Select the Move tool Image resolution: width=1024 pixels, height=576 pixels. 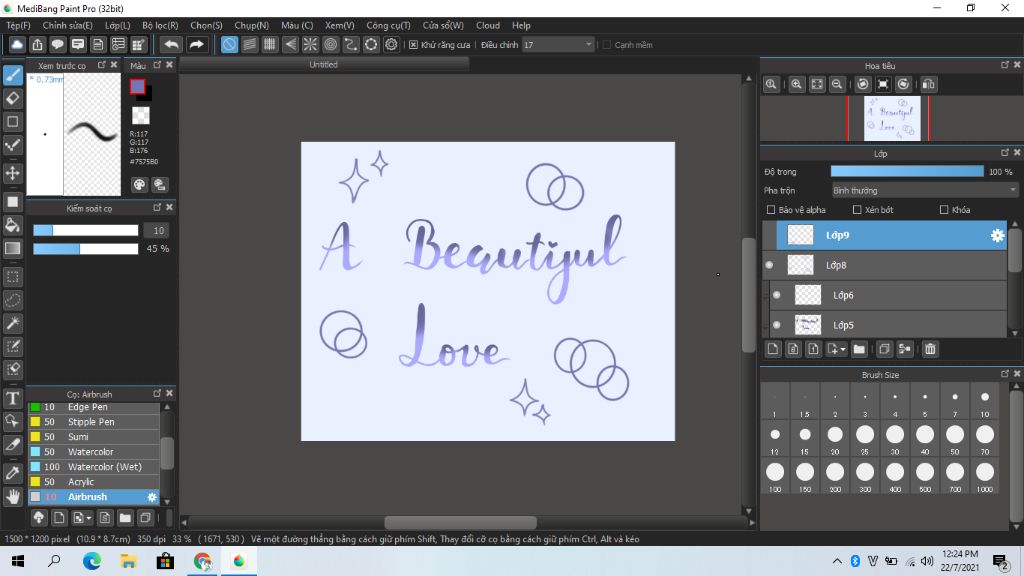(12, 173)
